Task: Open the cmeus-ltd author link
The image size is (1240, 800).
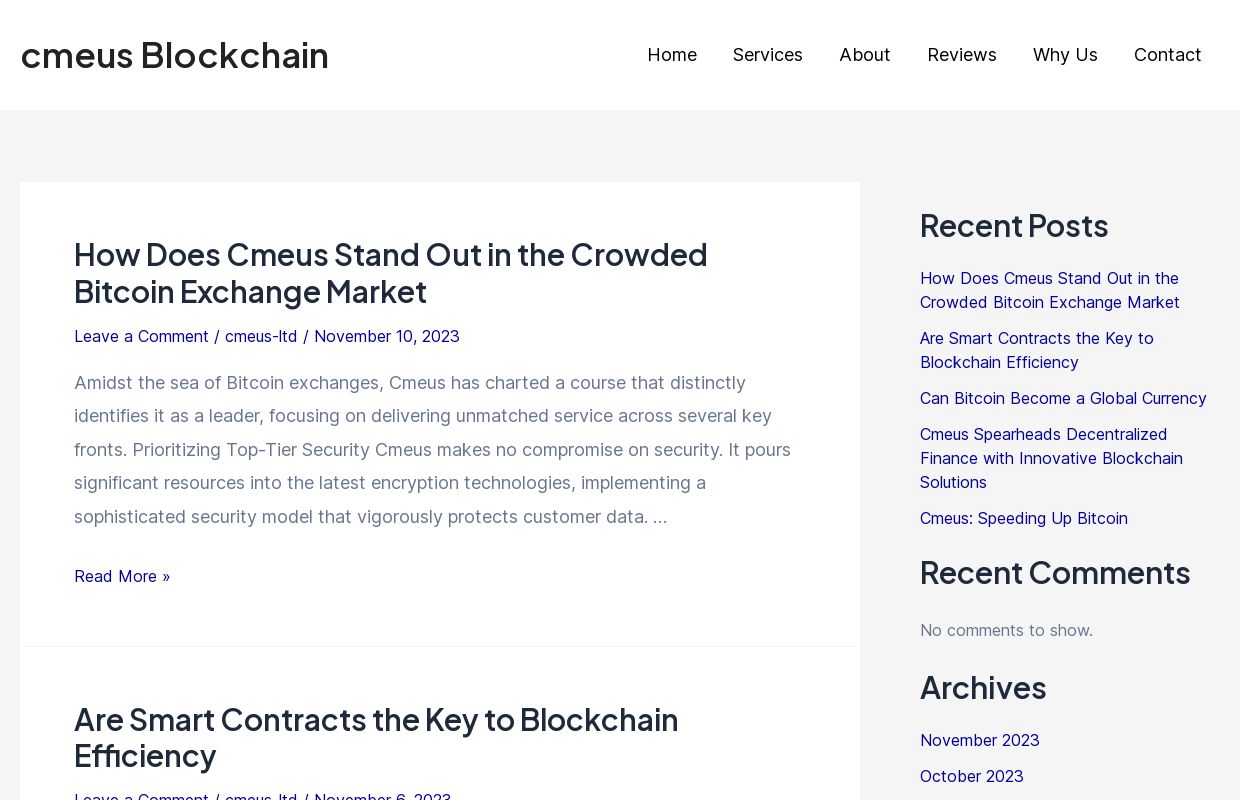Action: point(260,336)
